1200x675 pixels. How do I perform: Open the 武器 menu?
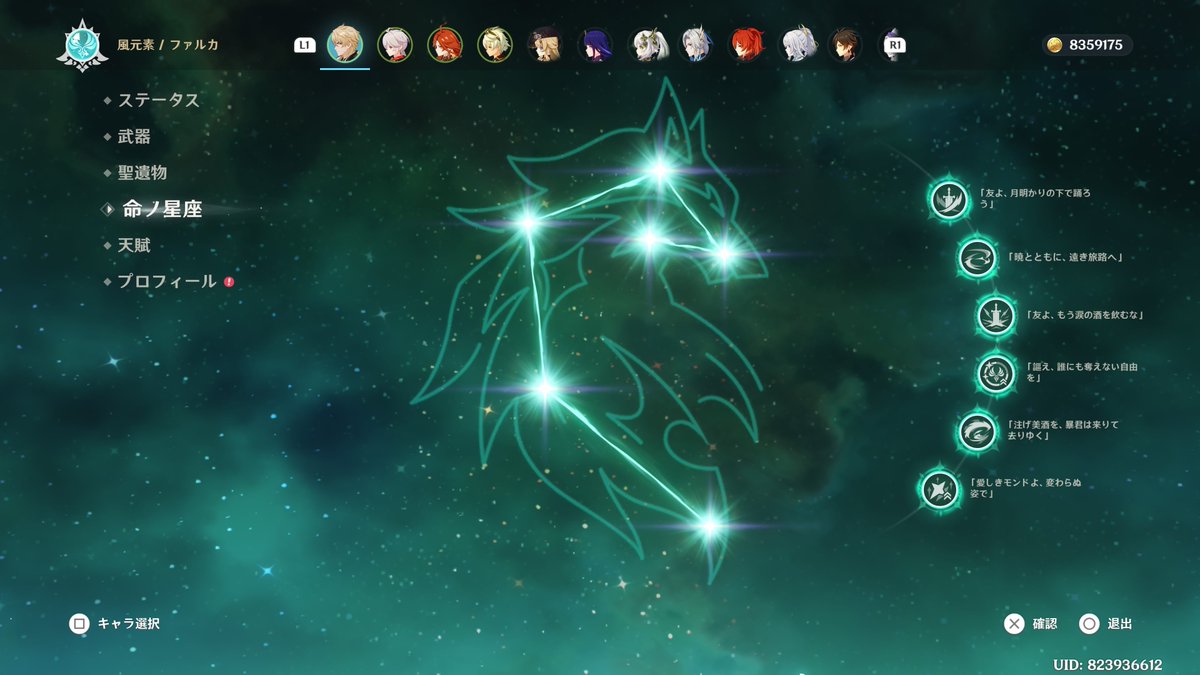(134, 136)
